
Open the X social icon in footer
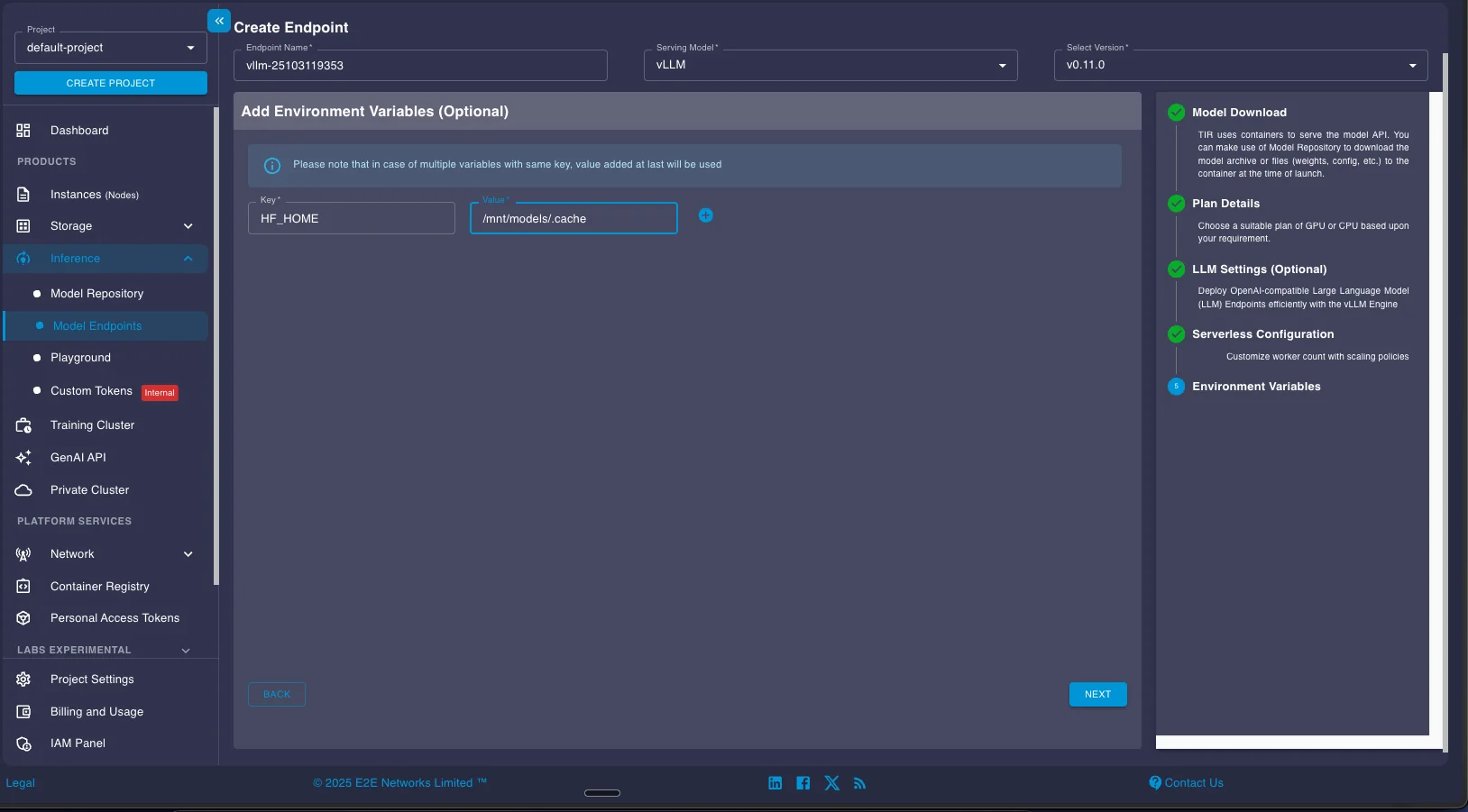point(831,783)
